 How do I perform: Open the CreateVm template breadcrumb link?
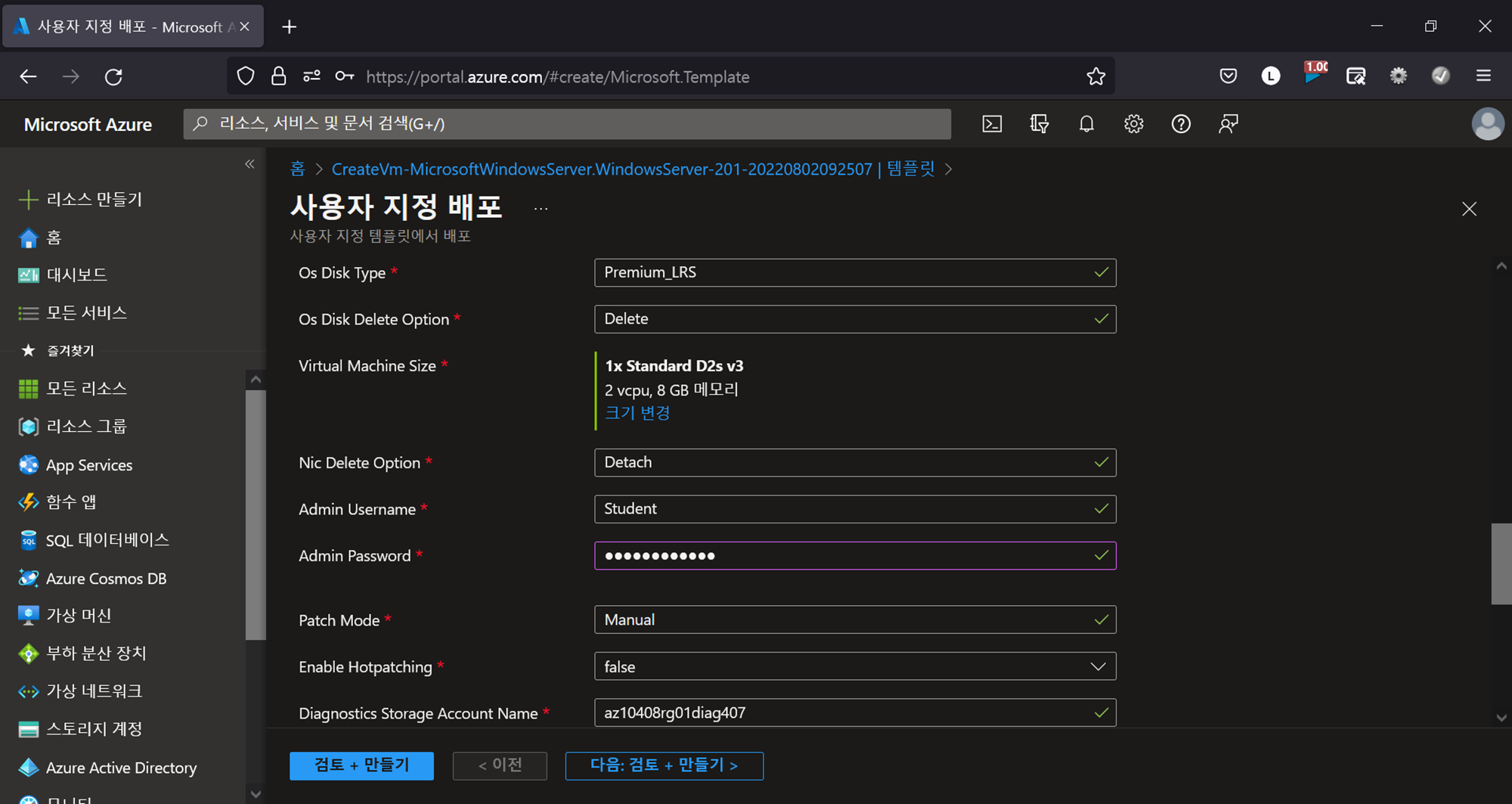click(634, 169)
